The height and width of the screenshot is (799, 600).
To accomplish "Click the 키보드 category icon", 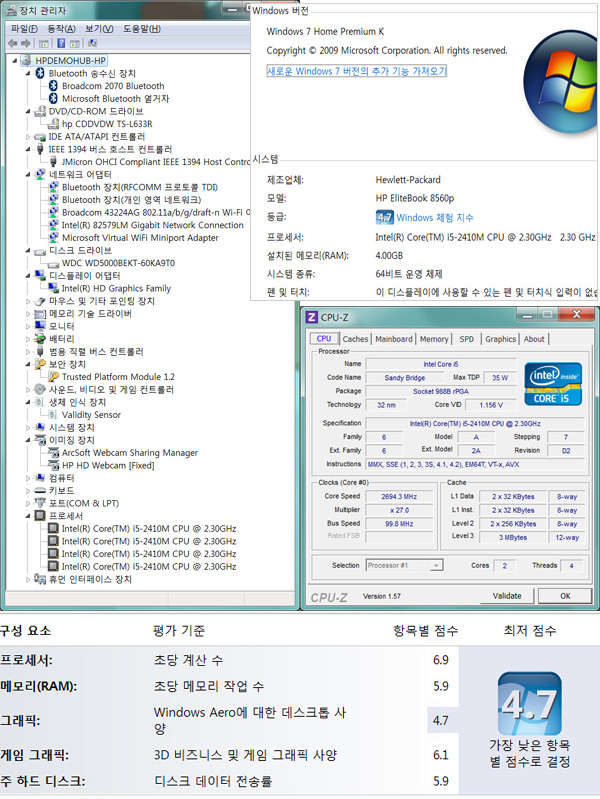I will pyautogui.click(x=40, y=490).
